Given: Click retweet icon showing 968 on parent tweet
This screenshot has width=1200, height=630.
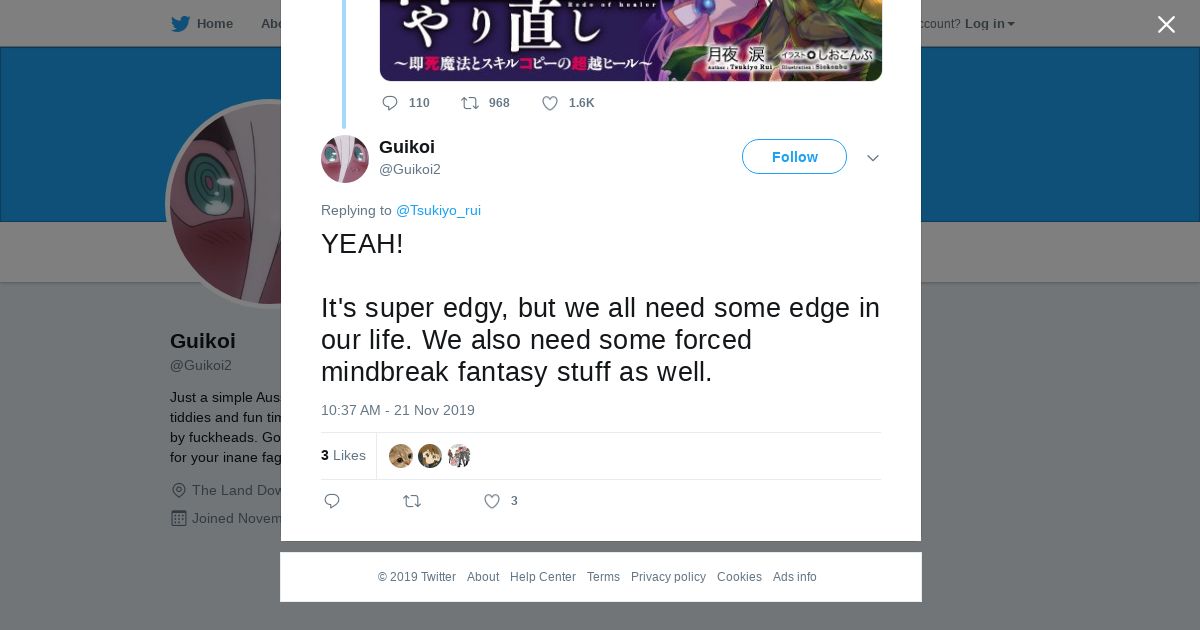Looking at the screenshot, I should [470, 103].
